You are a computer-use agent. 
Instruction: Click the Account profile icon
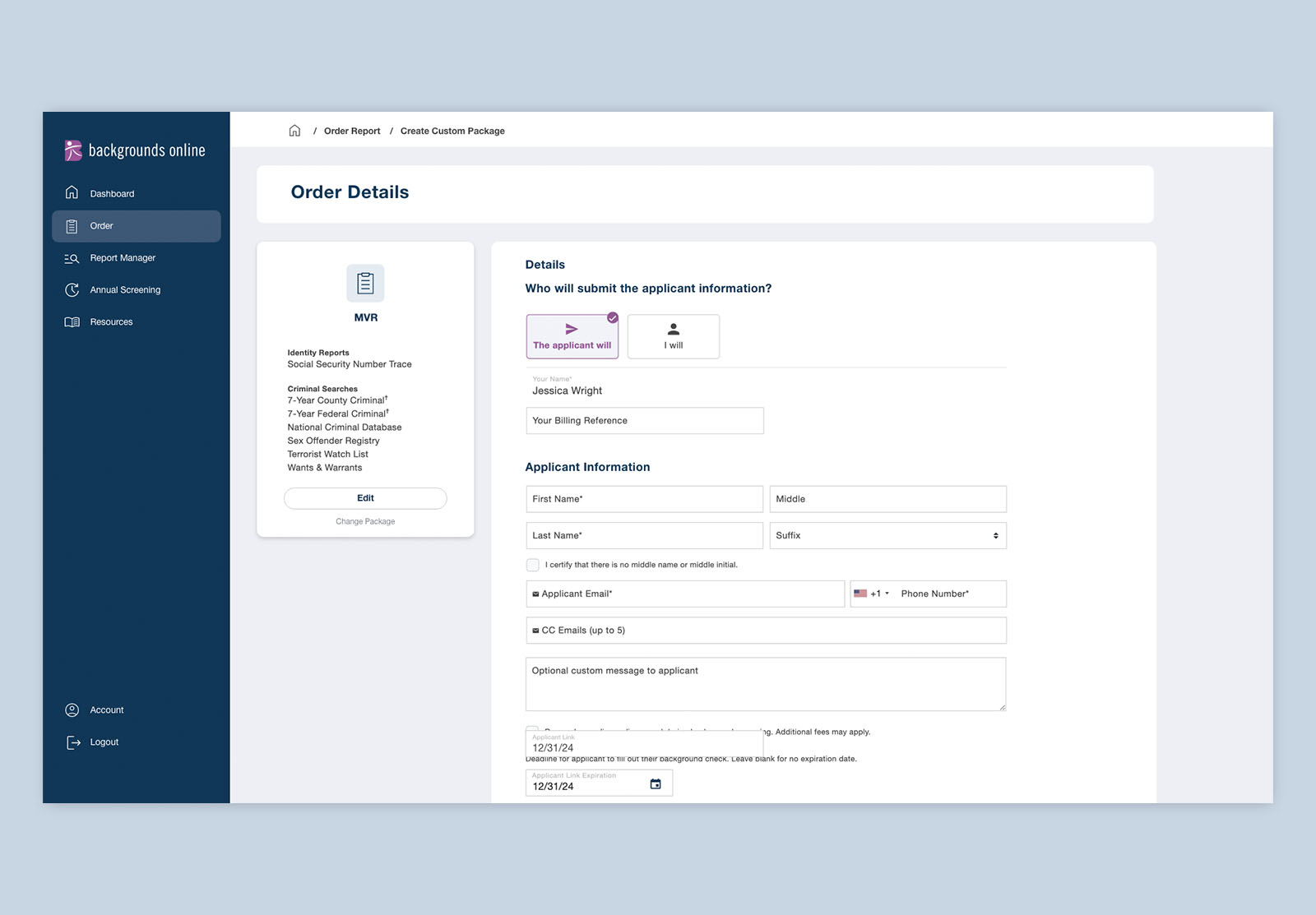coord(72,710)
